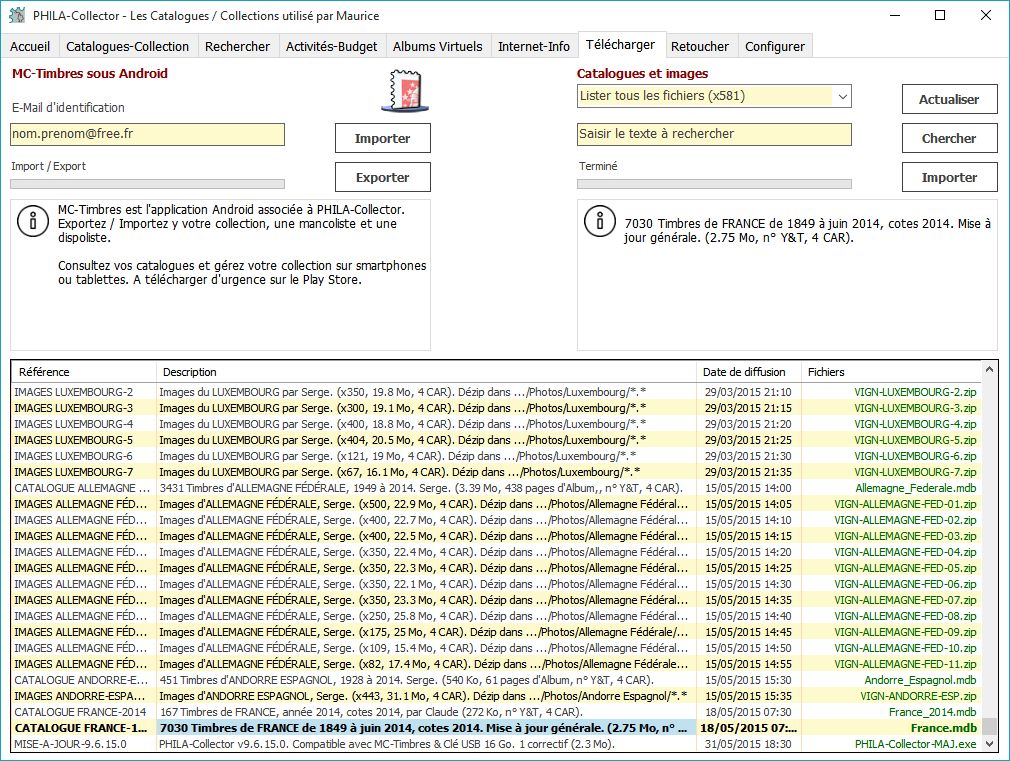Sort by Fichiers column header
This screenshot has height=761, width=1010.
pyautogui.click(x=891, y=372)
